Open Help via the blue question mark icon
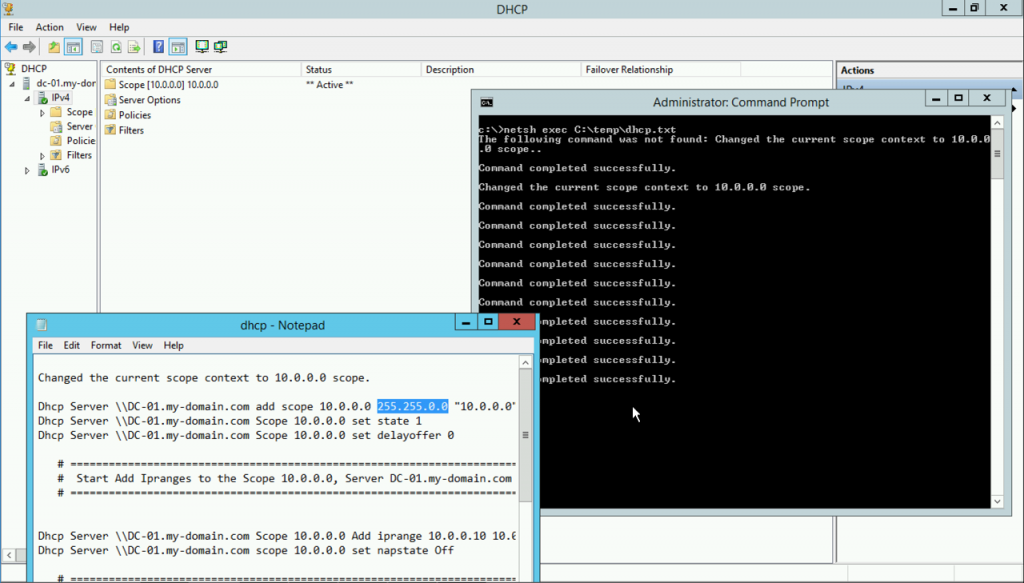Viewport: 1024px width, 583px height. 159,46
